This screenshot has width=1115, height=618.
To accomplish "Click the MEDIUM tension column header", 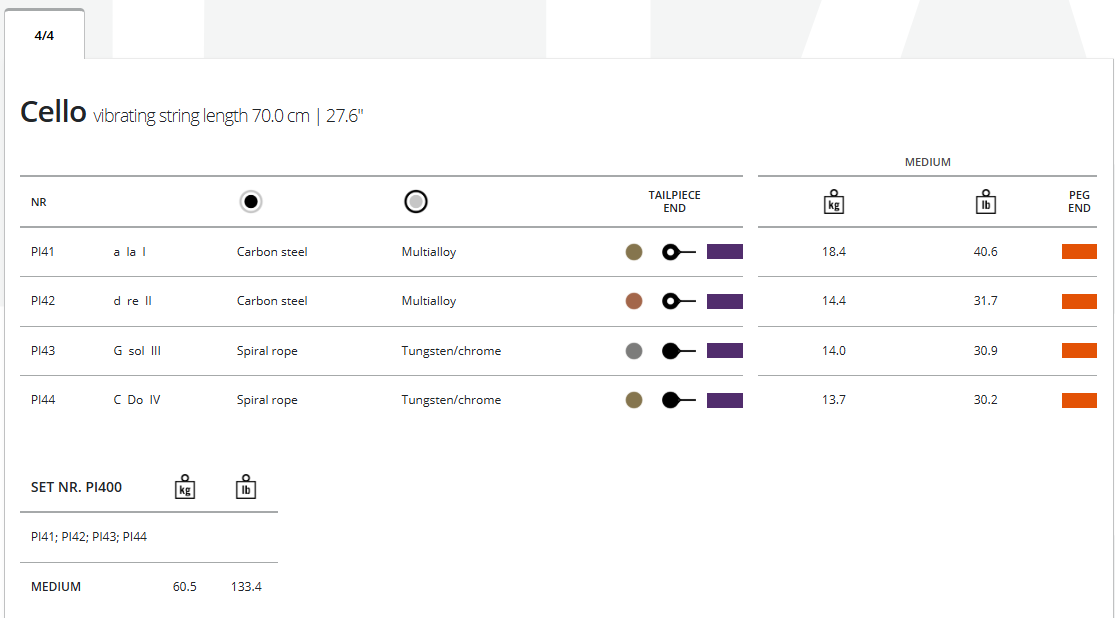I will pyautogui.click(x=927, y=162).
